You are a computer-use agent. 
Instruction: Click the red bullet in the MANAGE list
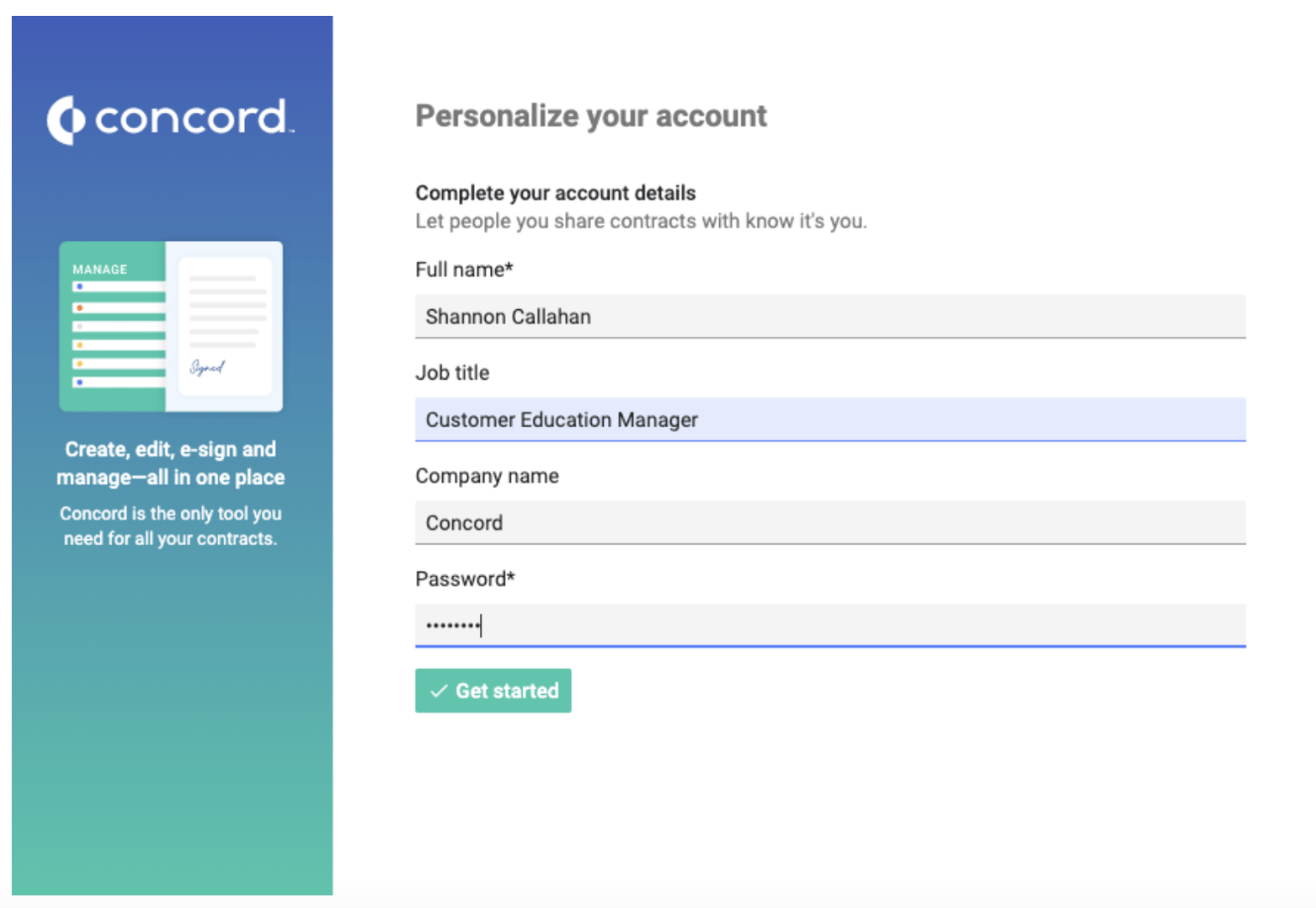[80, 307]
